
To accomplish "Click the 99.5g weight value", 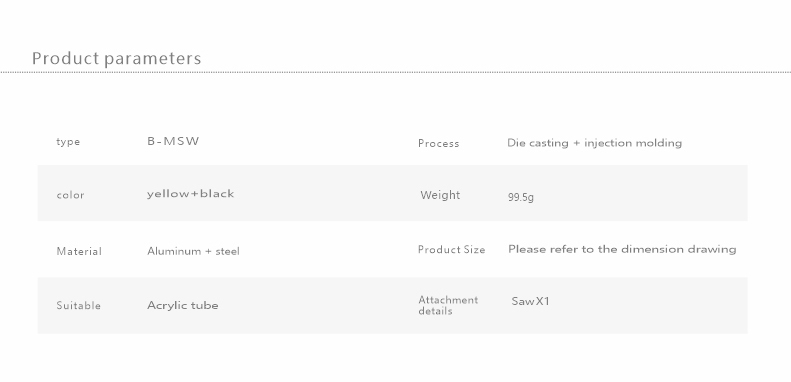I will point(521,197).
